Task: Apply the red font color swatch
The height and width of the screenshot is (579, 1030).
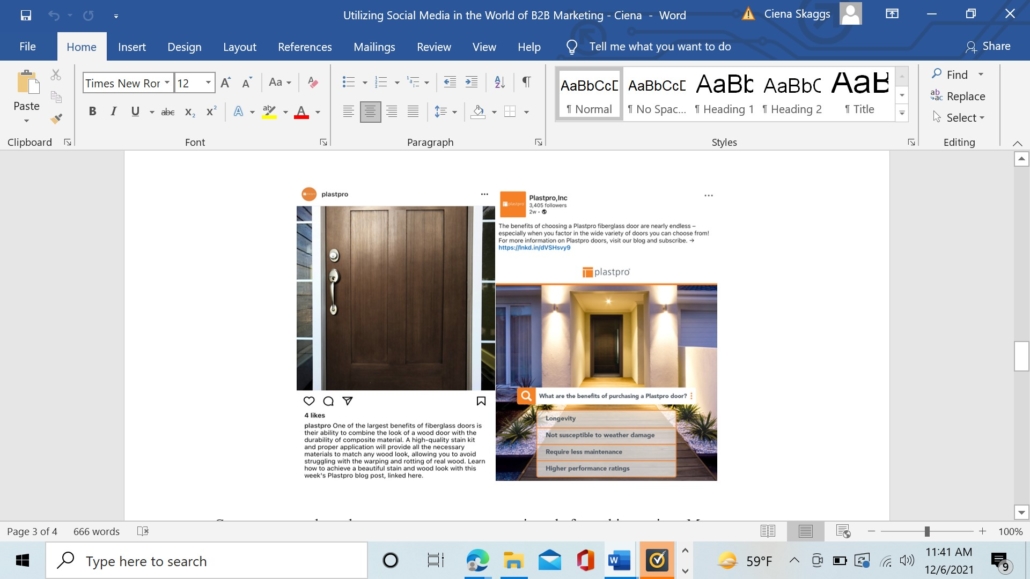Action: [302, 112]
